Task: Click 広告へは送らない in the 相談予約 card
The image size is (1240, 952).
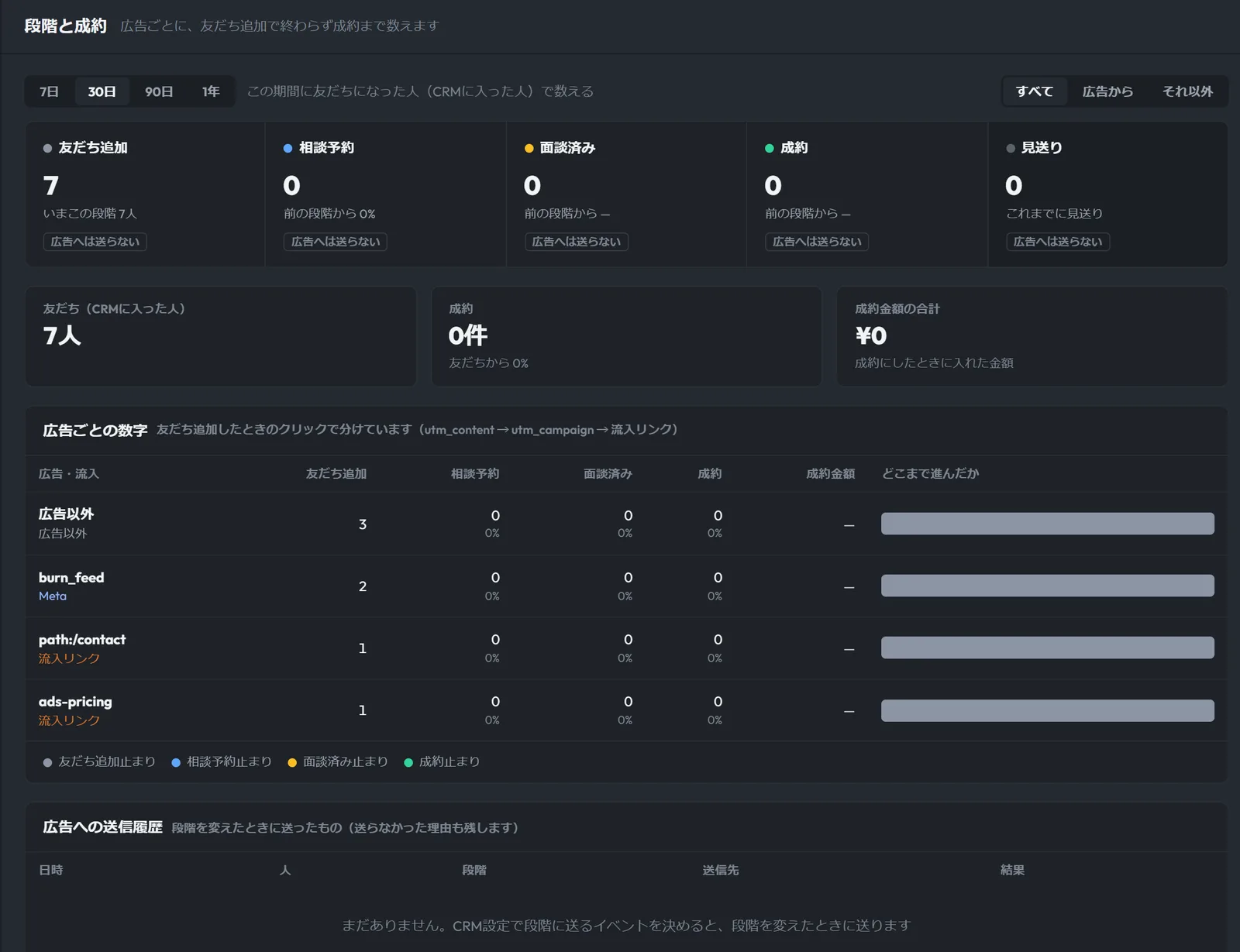Action: coord(336,242)
